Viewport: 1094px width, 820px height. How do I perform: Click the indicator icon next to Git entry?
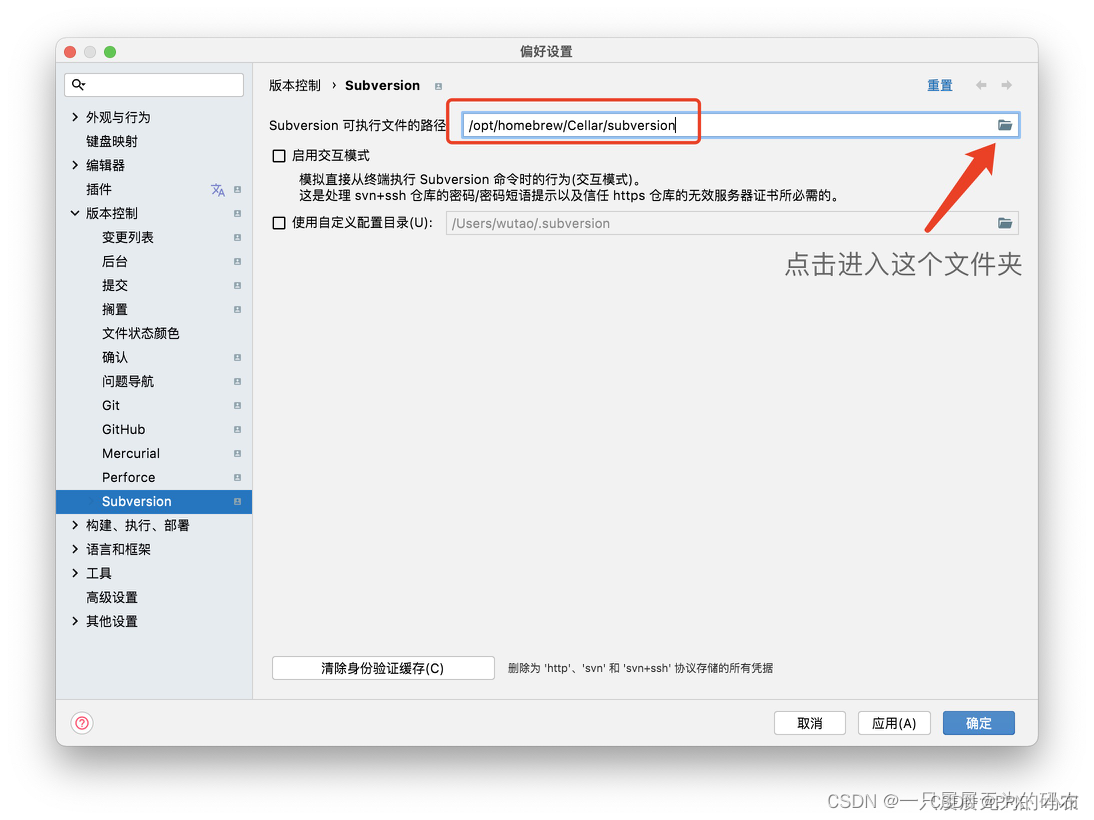[237, 405]
